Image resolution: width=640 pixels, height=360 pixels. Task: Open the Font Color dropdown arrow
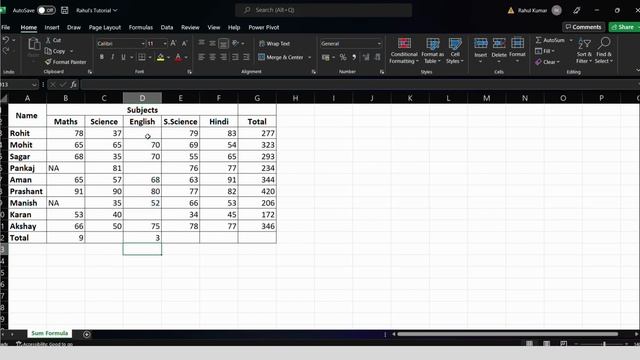(x=186, y=58)
